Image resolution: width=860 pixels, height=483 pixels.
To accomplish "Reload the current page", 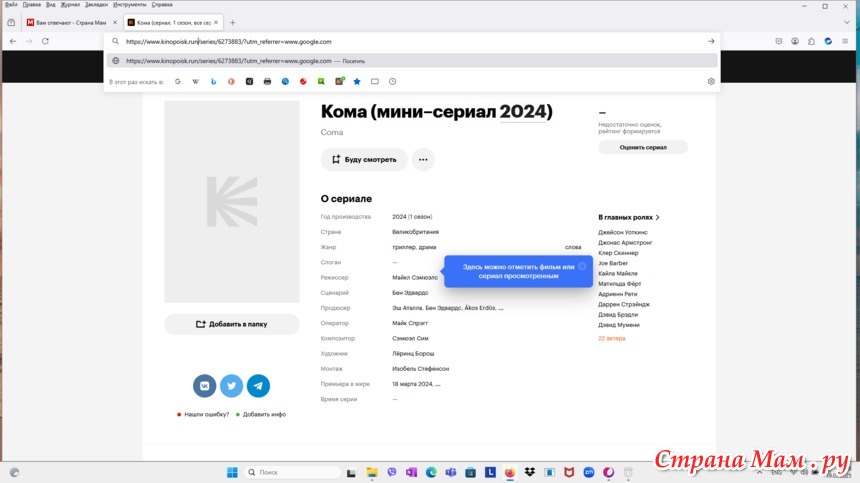I will tap(46, 41).
